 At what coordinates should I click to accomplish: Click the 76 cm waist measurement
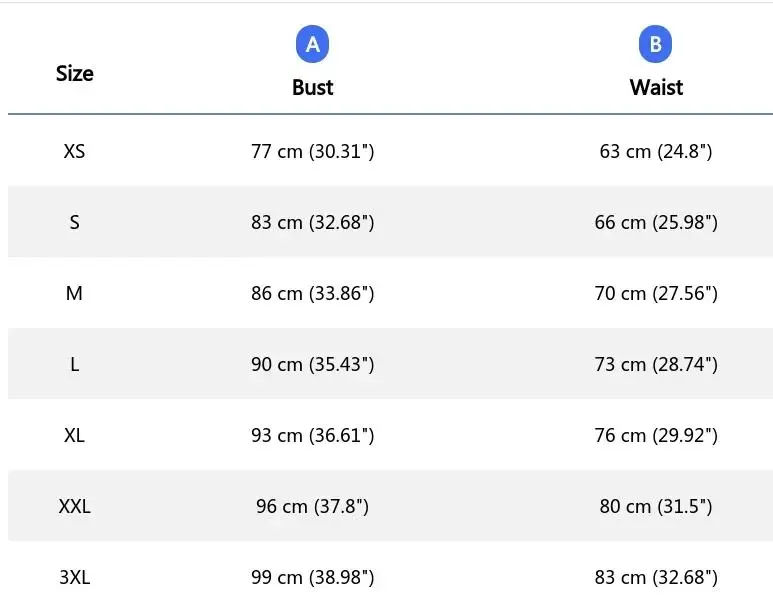pyautogui.click(x=656, y=436)
